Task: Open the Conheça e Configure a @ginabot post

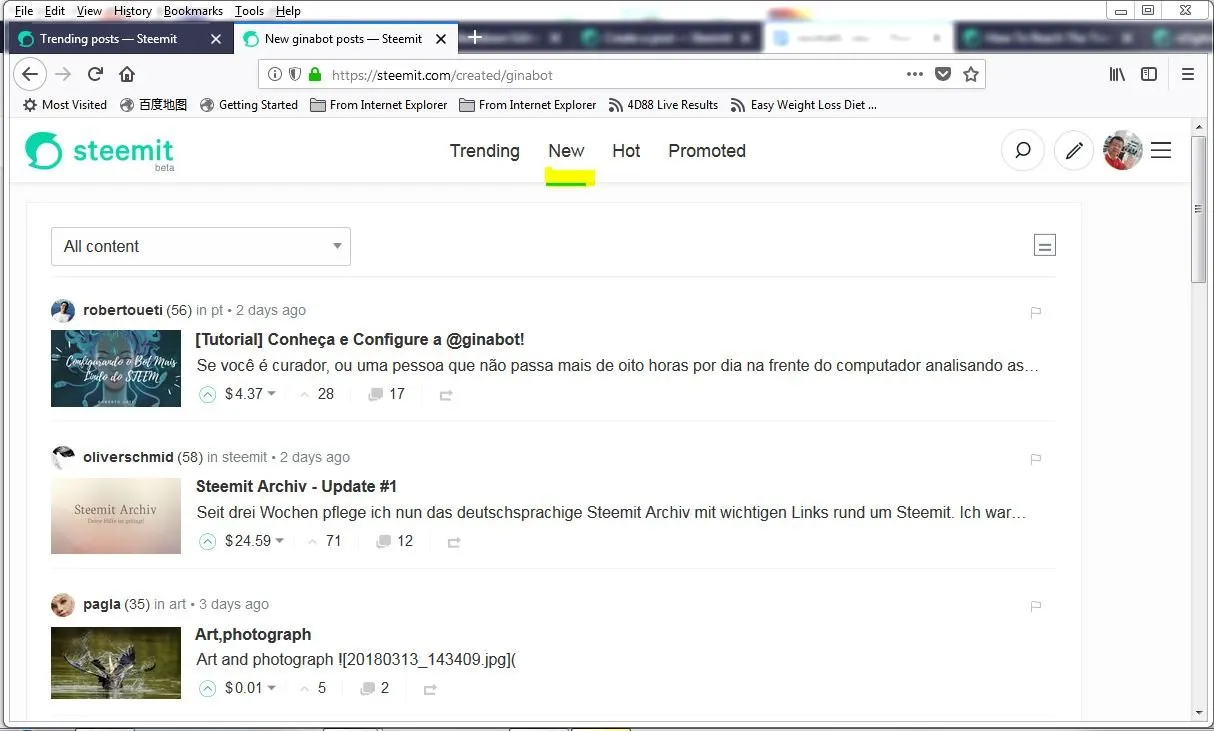Action: [360, 339]
